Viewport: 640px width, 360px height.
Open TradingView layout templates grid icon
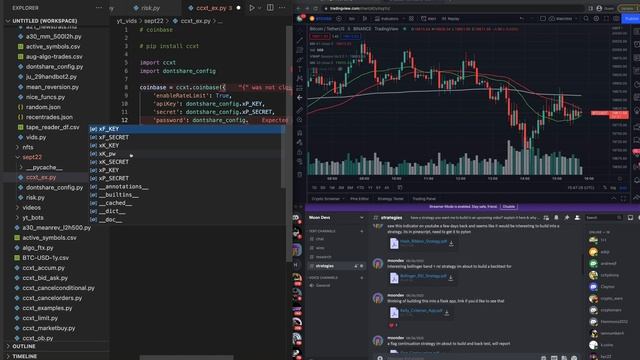click(411, 19)
